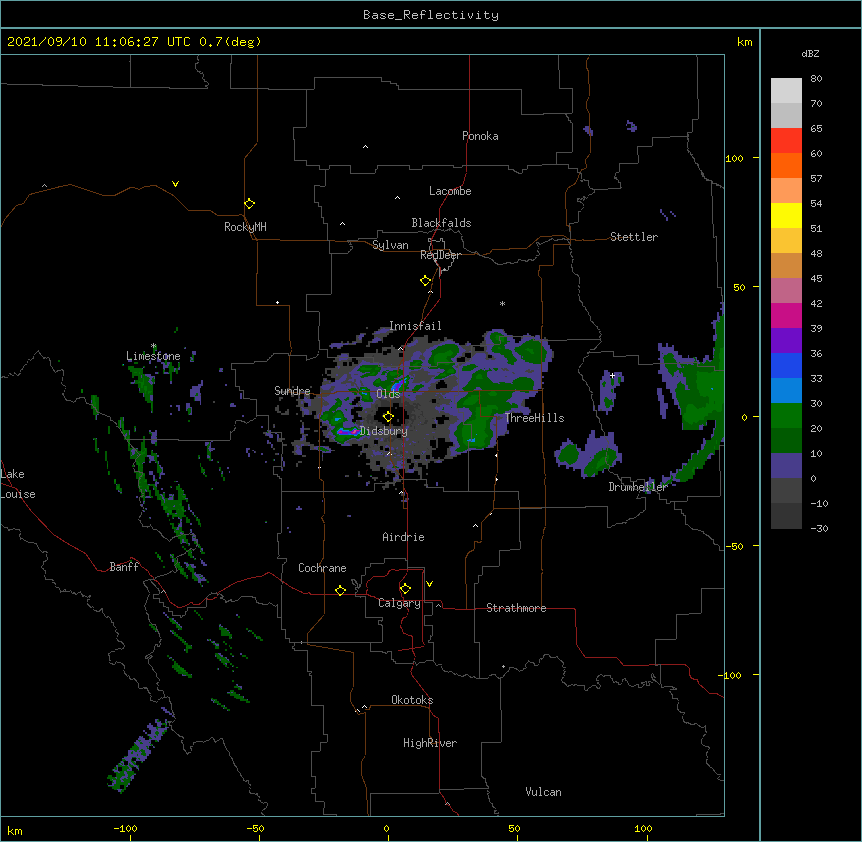Screen dimensions: 862x842
Task: Click the Sylvan label
Action: pyautogui.click(x=390, y=245)
